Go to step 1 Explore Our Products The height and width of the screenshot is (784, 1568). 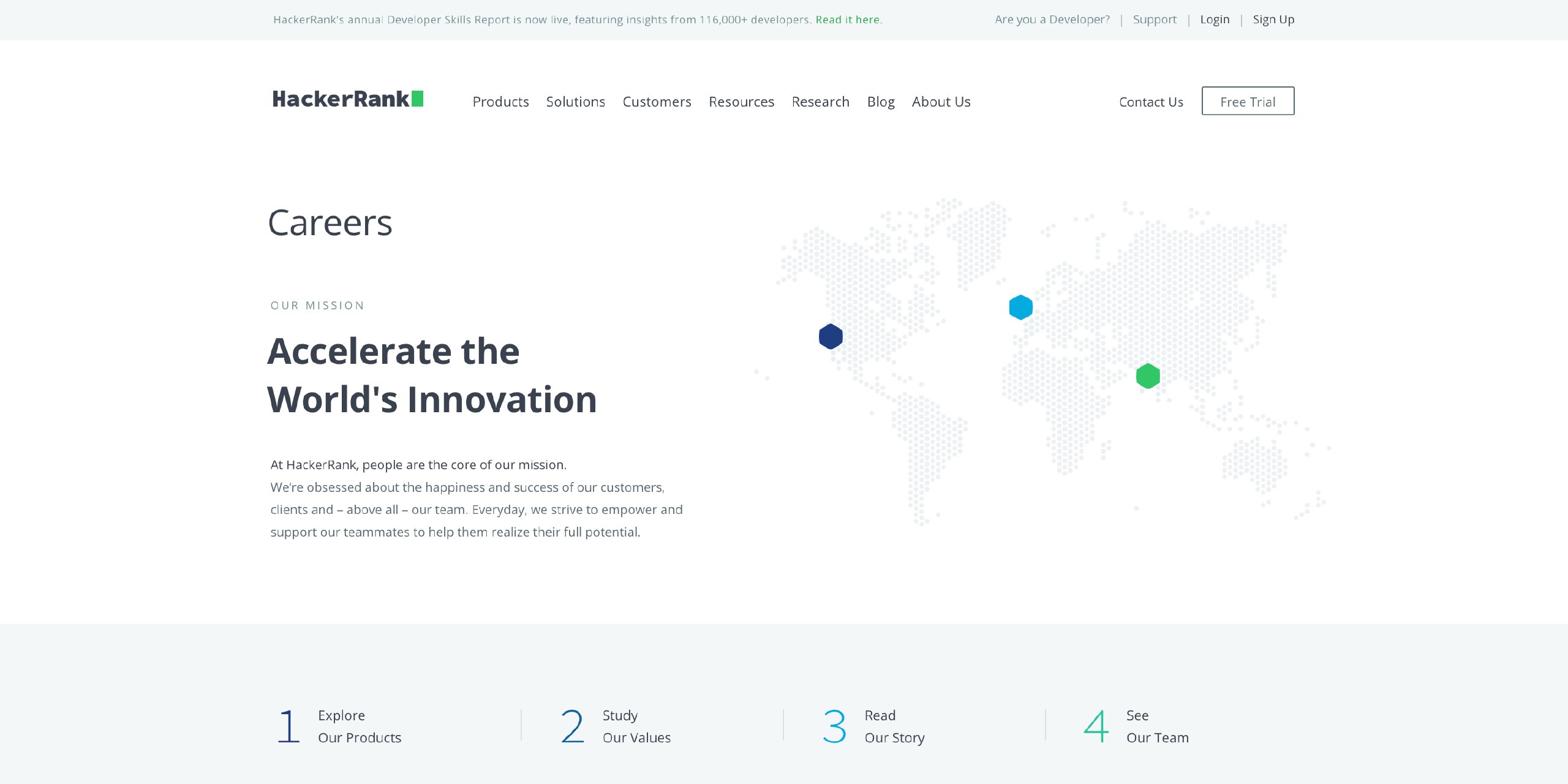click(x=339, y=726)
